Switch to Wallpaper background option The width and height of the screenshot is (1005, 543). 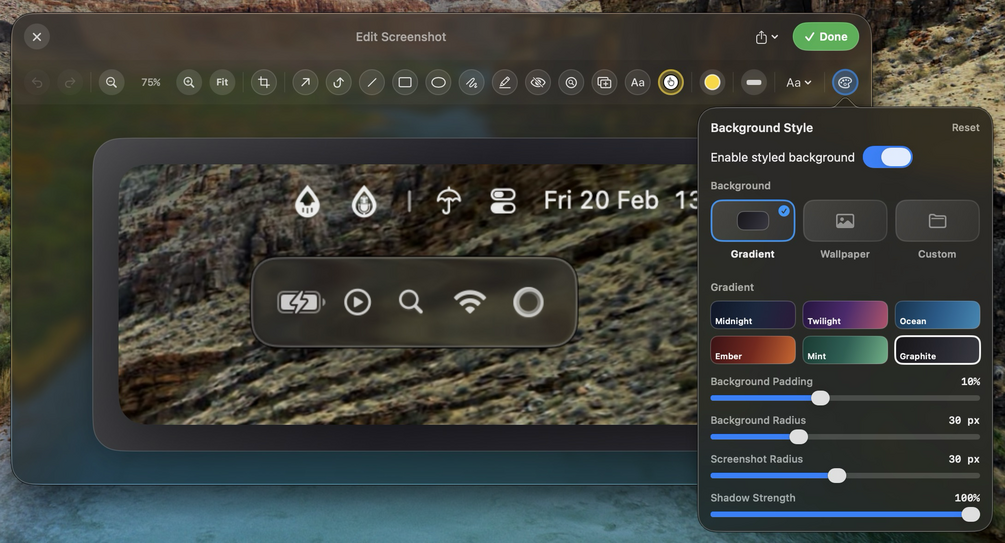[x=845, y=221]
